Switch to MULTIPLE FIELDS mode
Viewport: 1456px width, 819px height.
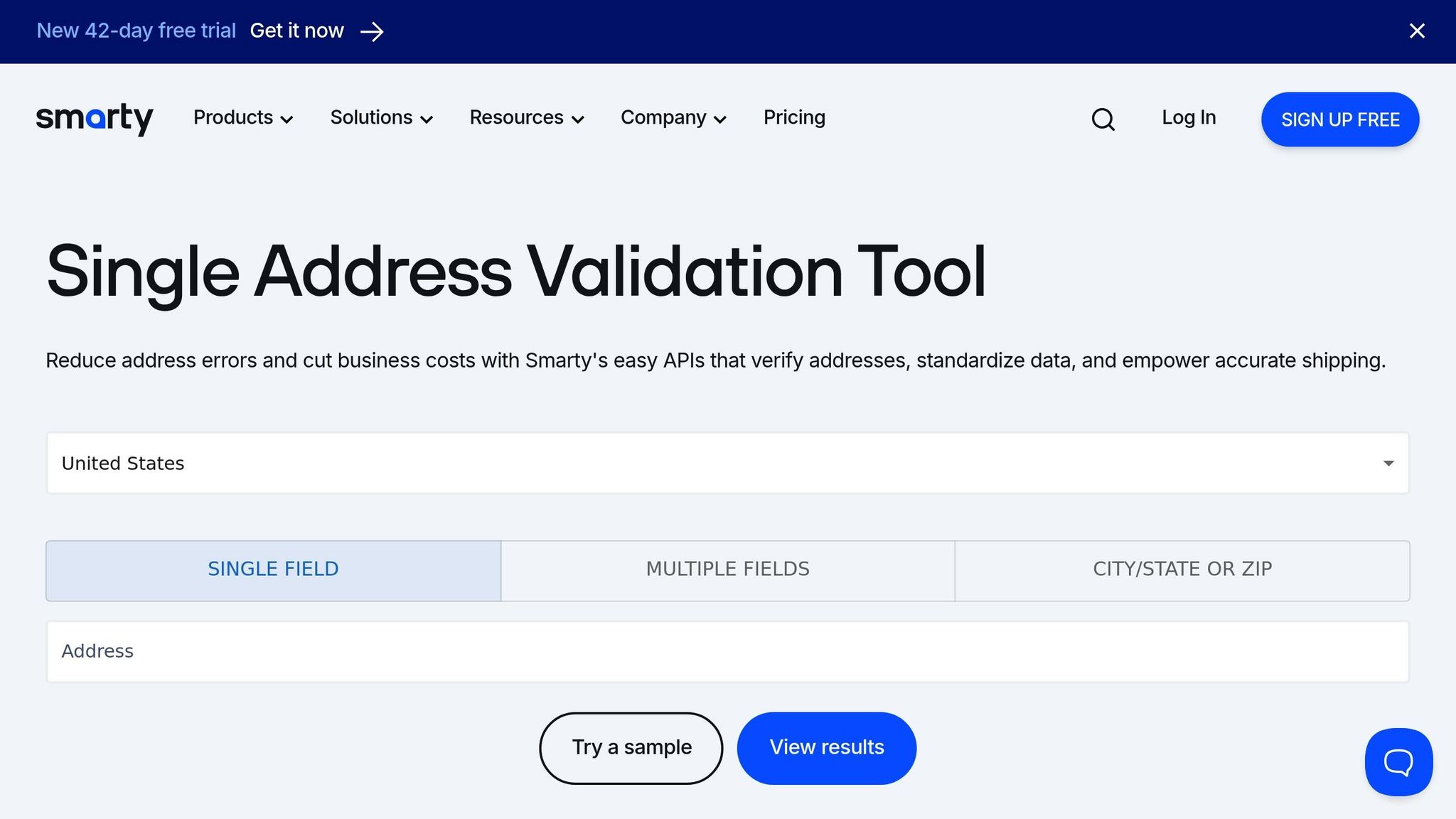coord(727,569)
